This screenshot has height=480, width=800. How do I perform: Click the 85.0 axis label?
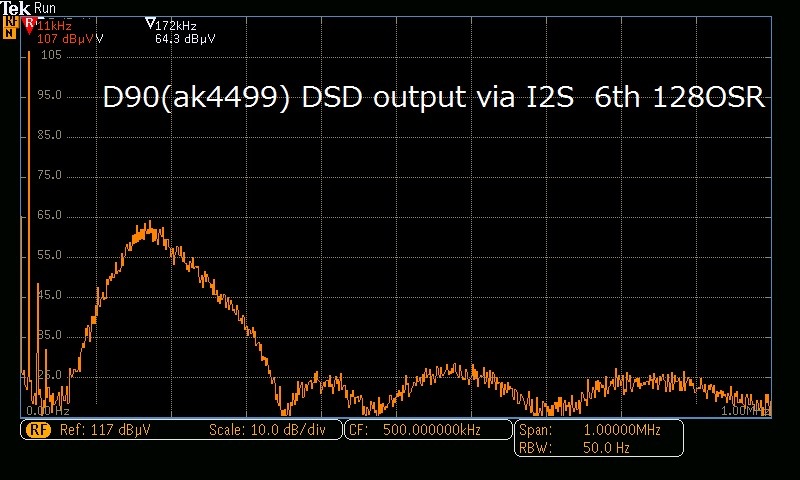[49, 135]
